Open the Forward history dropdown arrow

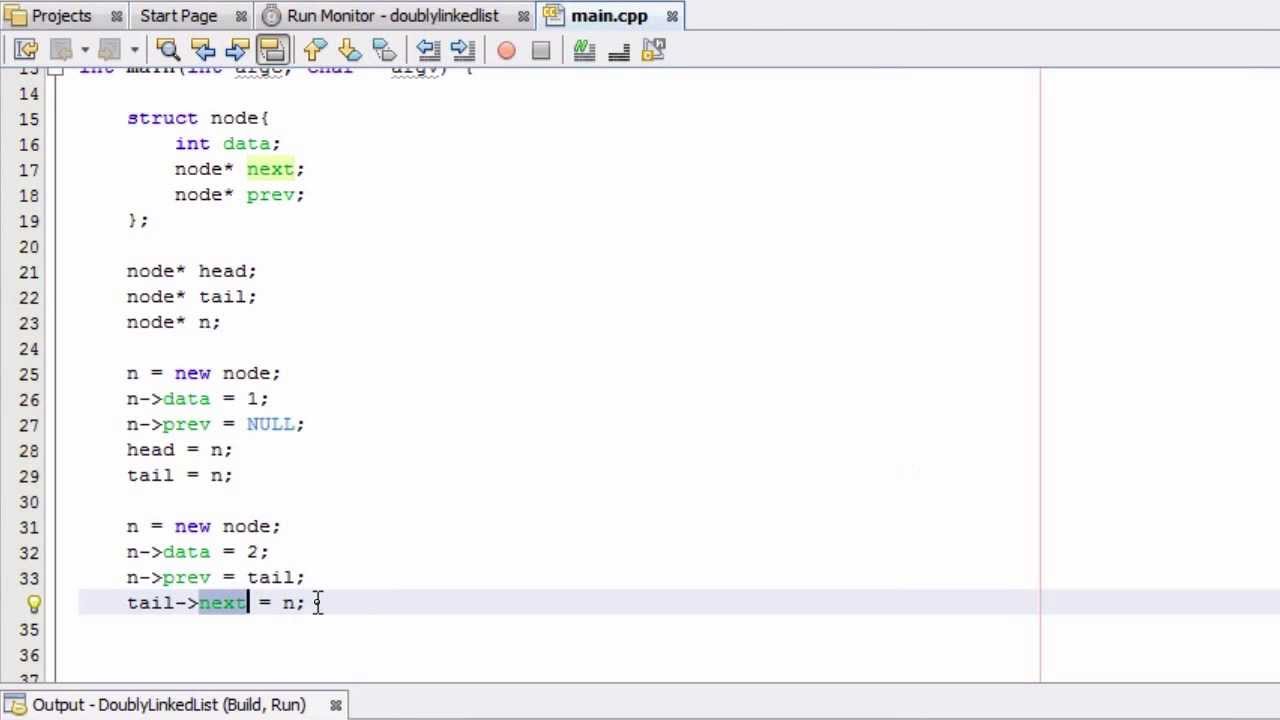click(x=133, y=49)
